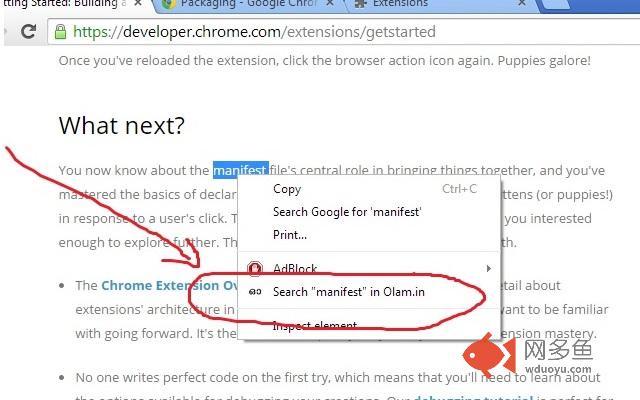
Task: Click the browser reload button
Action: pos(28,31)
